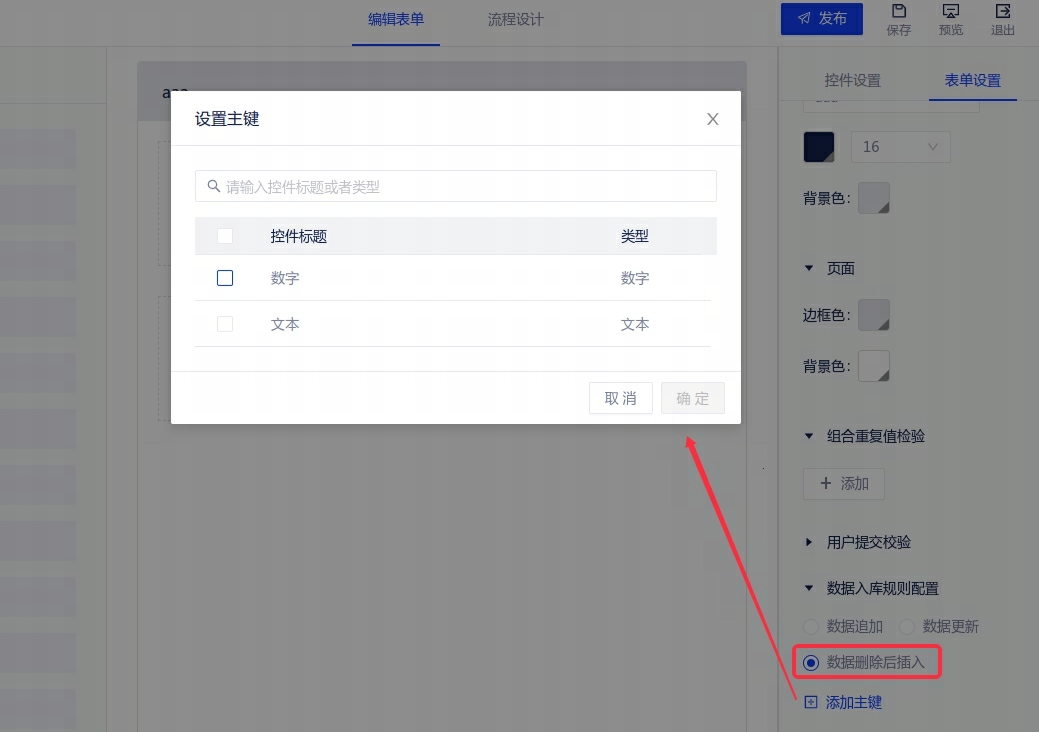Click the Exit (退出) icon
Image resolution: width=1039 pixels, height=732 pixels.
coord(1002,13)
